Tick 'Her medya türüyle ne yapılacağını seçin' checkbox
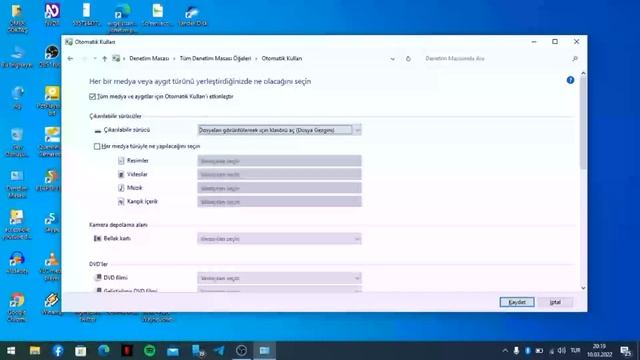Image resolution: width=640 pixels, height=360 pixels. [x=97, y=146]
